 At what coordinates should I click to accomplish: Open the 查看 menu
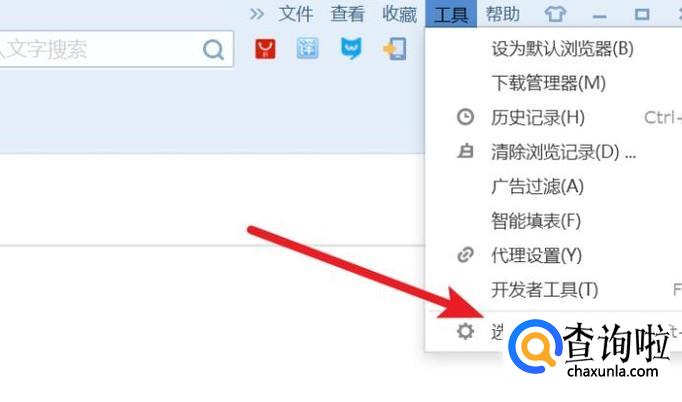(x=347, y=14)
